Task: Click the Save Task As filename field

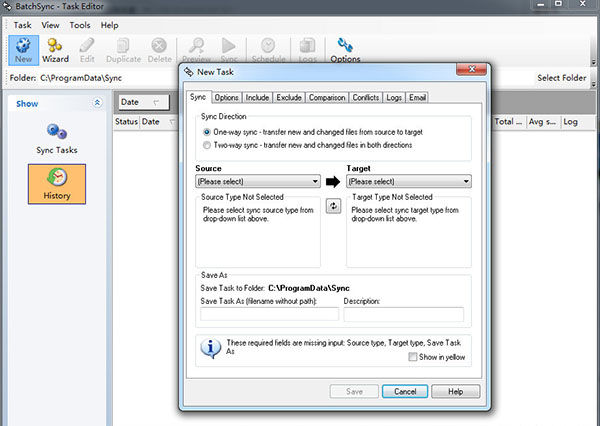Action: [x=269, y=314]
